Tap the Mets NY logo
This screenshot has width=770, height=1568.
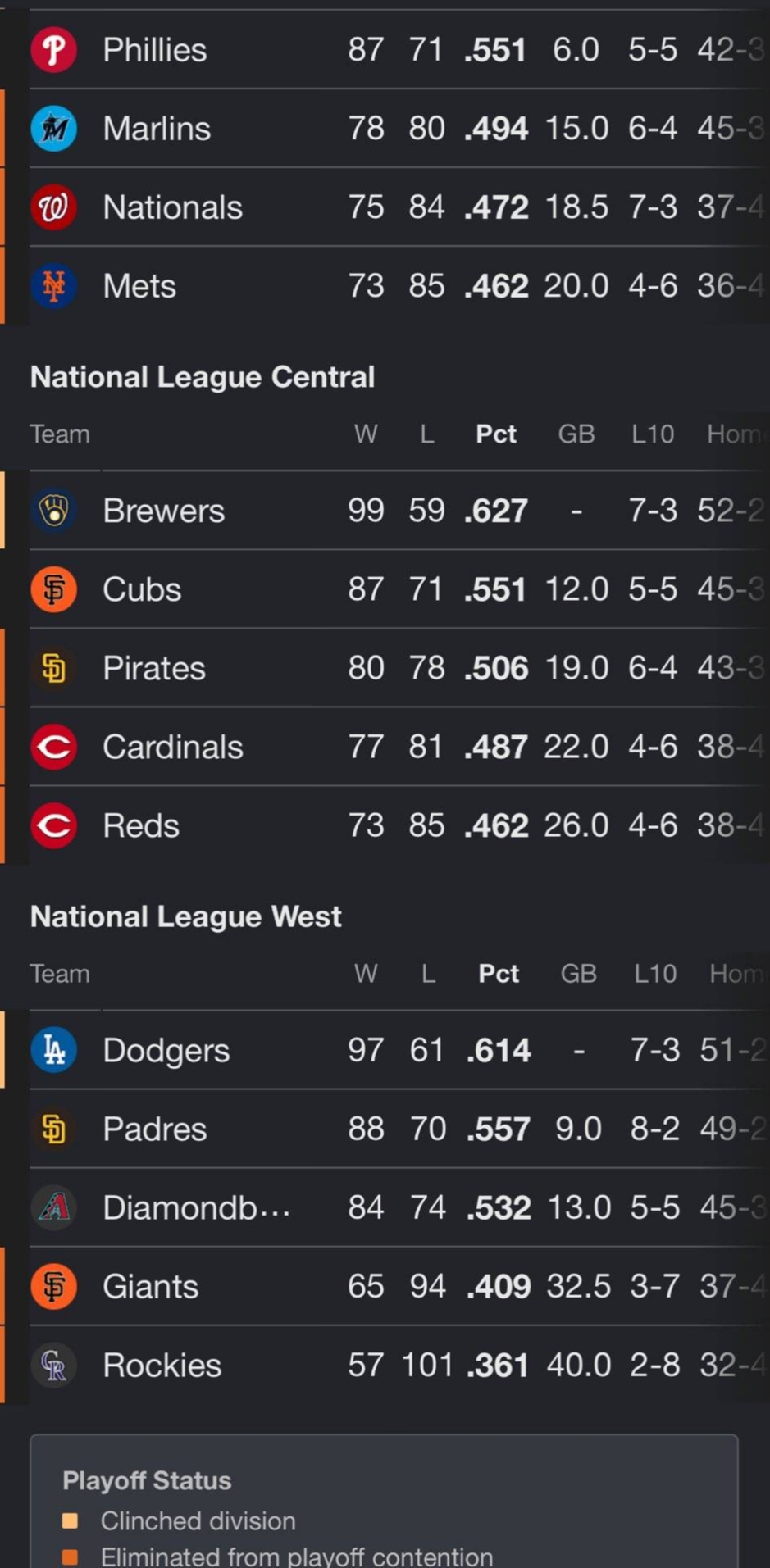click(x=54, y=286)
